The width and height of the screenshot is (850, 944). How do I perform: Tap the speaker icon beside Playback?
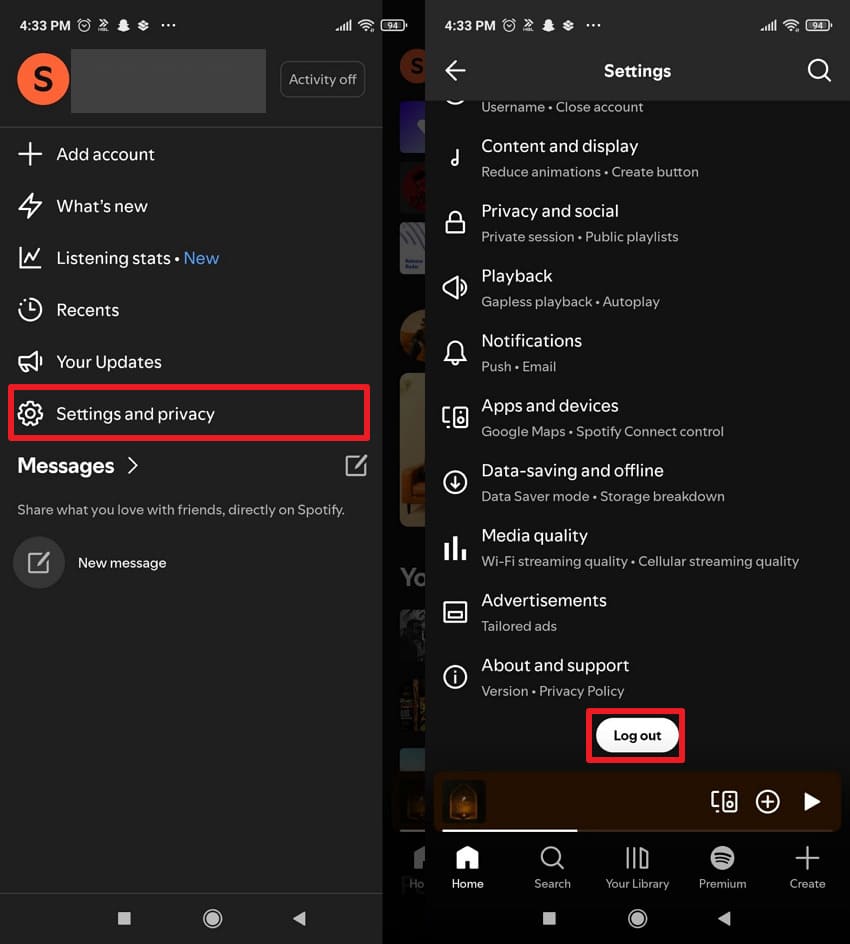coord(455,288)
